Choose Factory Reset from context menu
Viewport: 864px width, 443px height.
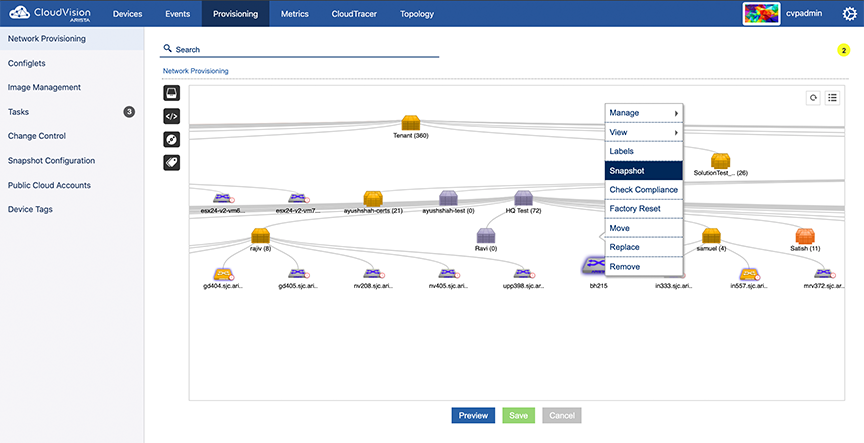pyautogui.click(x=644, y=209)
